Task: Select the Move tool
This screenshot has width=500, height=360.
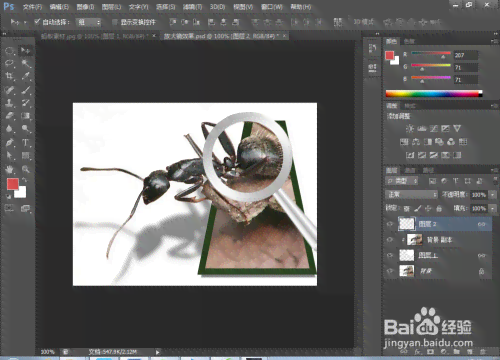Action: coord(25,51)
